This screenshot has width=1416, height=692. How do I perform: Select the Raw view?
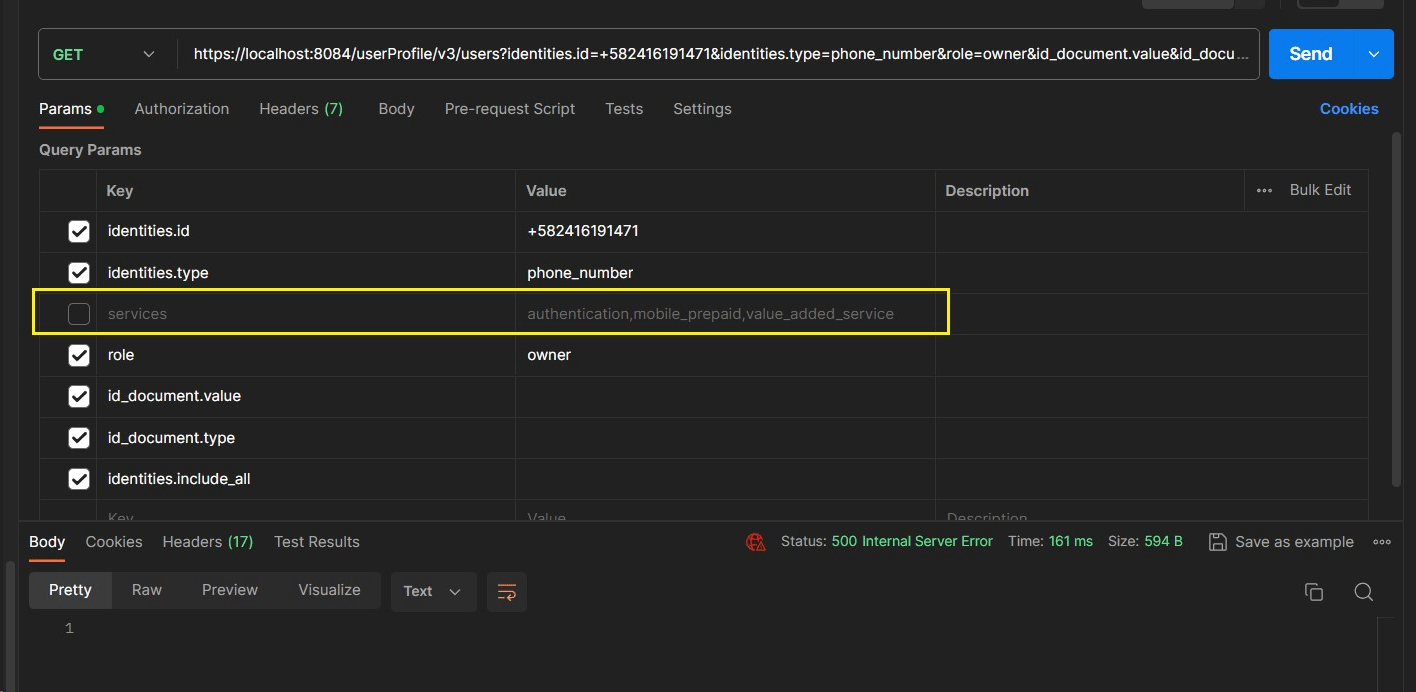click(147, 590)
